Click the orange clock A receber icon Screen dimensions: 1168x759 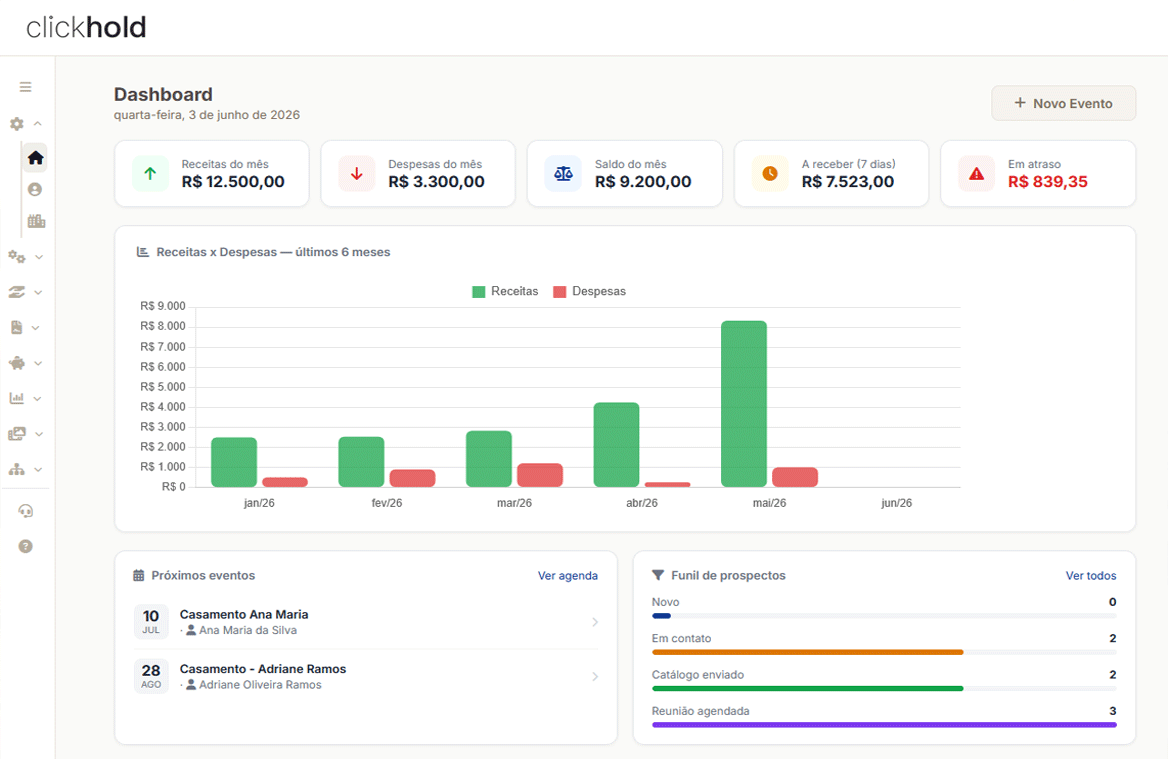pyautogui.click(x=770, y=174)
